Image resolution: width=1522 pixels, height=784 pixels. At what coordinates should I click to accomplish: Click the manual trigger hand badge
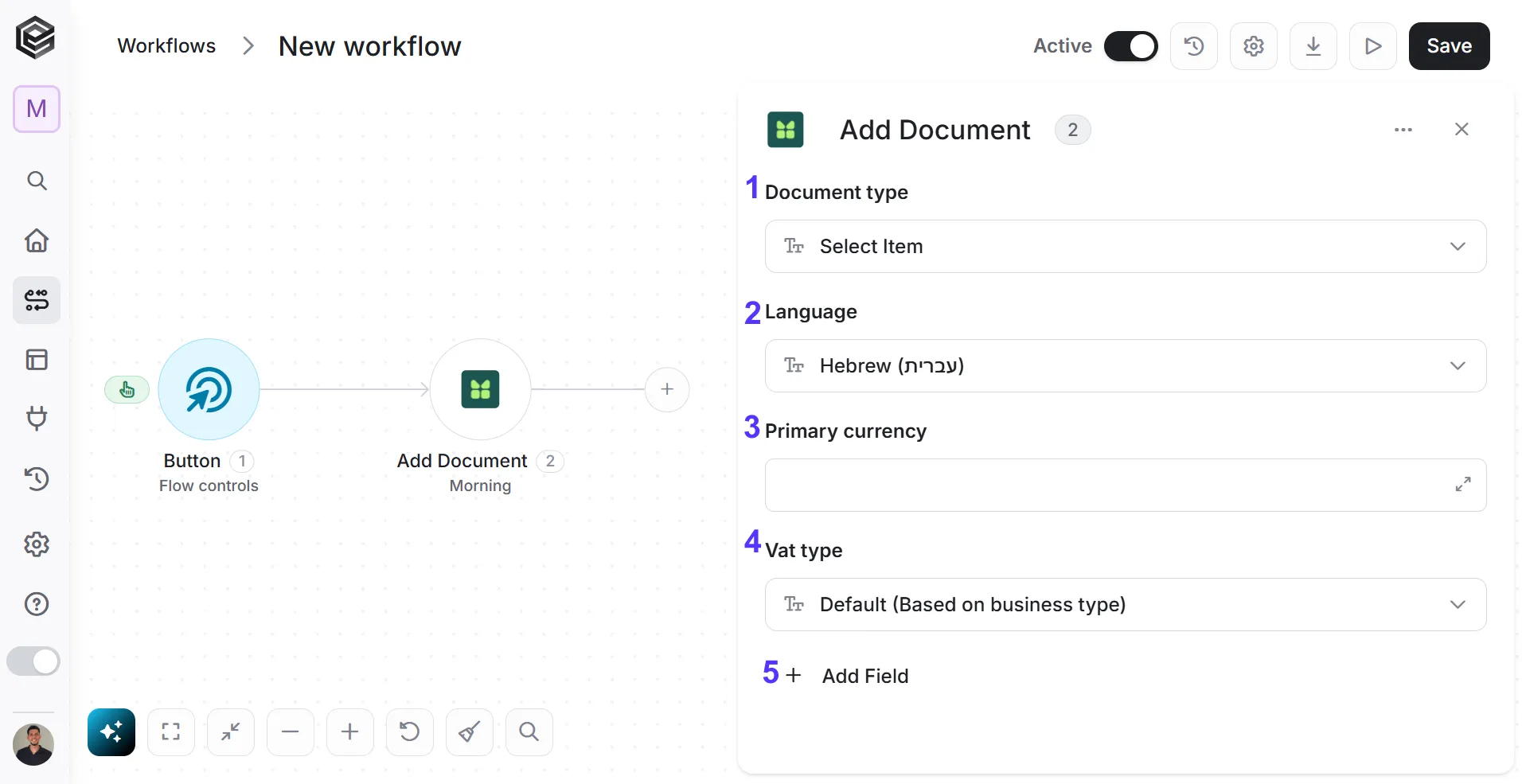127,389
